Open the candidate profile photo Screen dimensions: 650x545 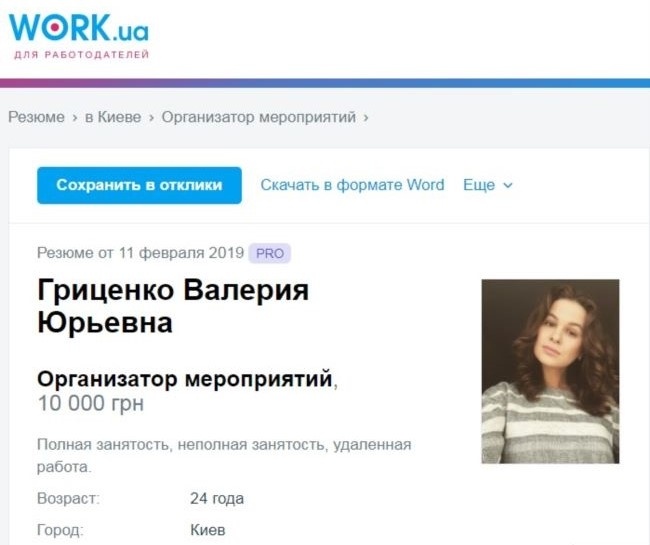[550, 371]
